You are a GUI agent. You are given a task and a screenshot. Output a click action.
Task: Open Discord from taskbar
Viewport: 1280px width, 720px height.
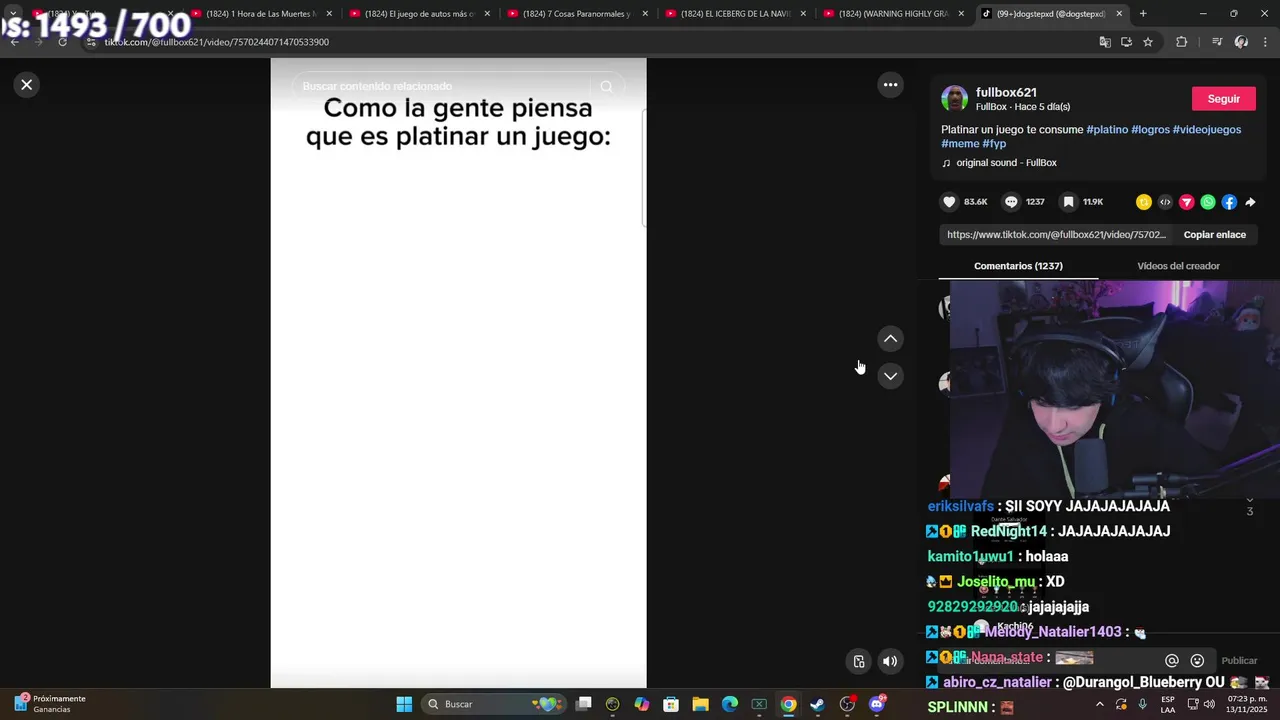click(x=877, y=704)
